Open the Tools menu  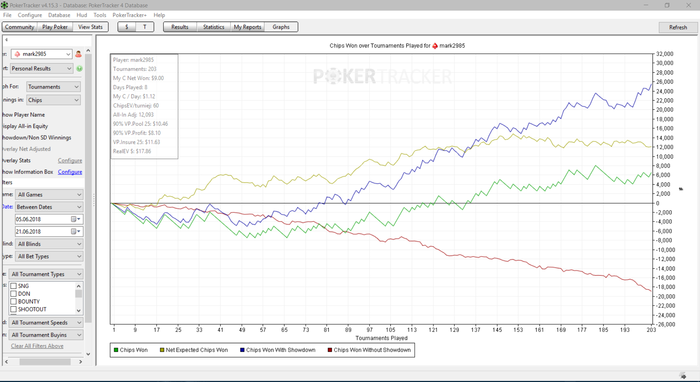(100, 15)
